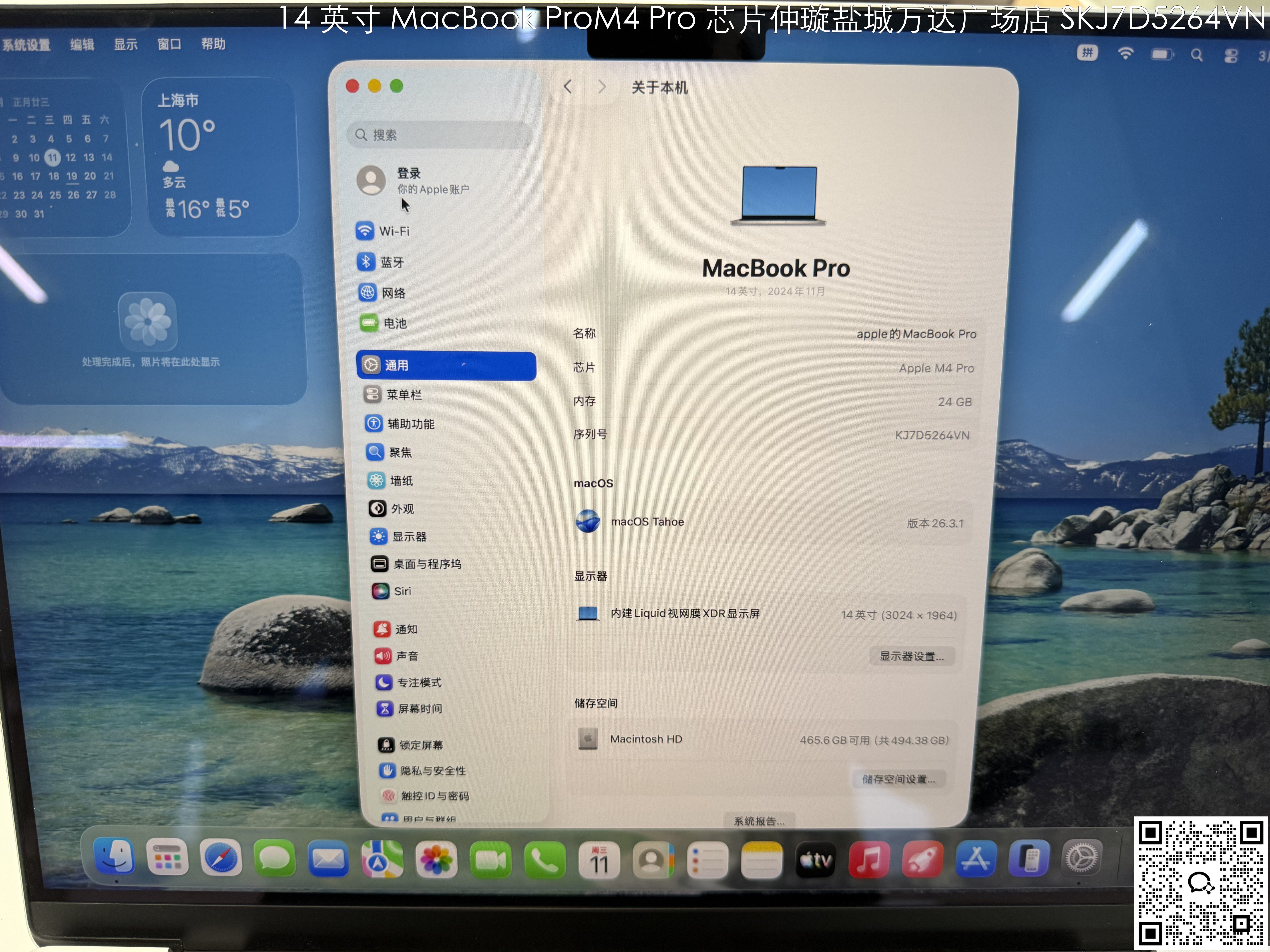Click the 搜索 search field
This screenshot has width=1270, height=952.
click(439, 135)
